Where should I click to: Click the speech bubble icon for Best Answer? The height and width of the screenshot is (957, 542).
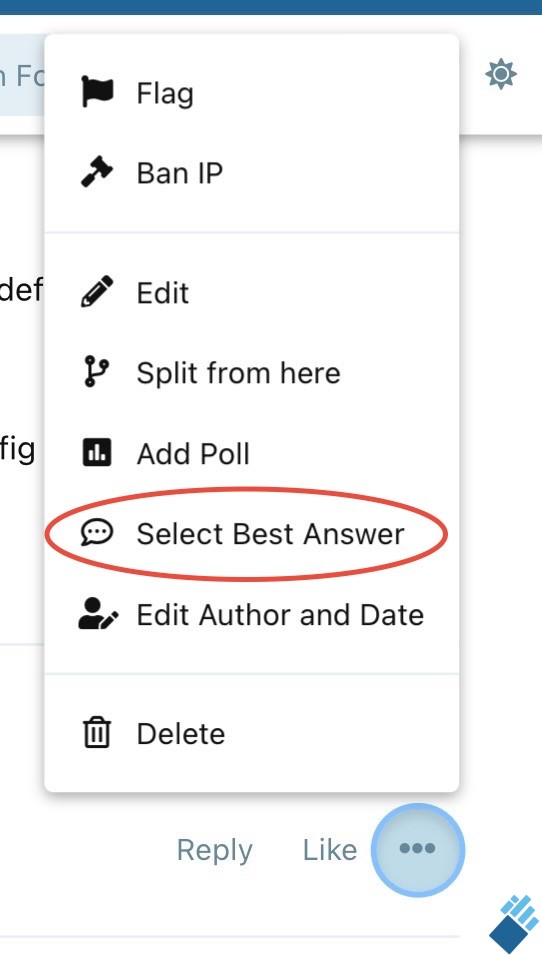[97, 533]
